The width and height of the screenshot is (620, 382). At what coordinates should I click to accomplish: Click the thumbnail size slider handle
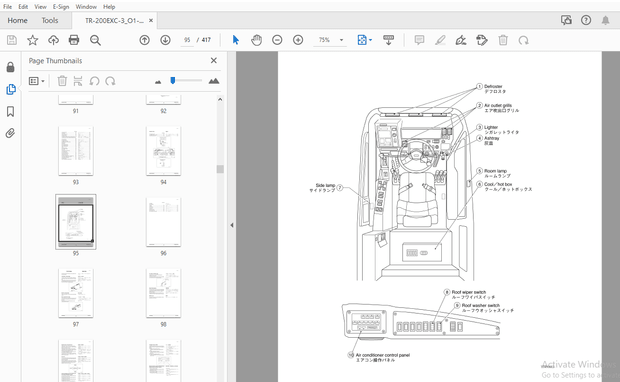(x=173, y=81)
